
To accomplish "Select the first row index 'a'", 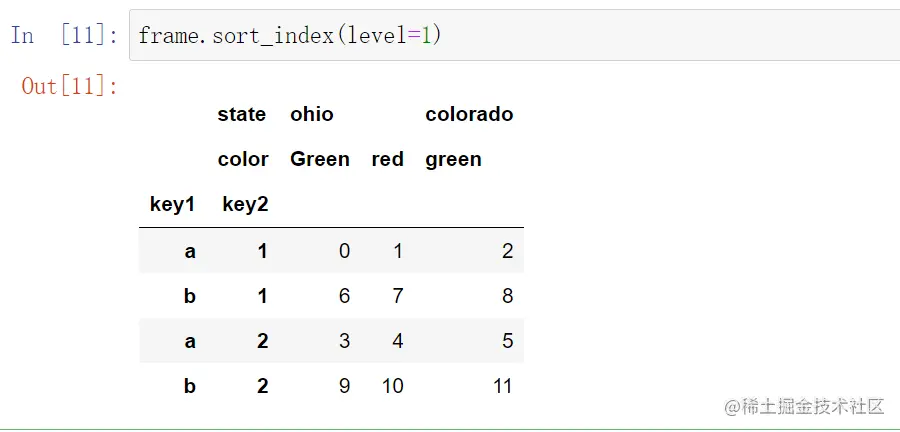I will 190,251.
